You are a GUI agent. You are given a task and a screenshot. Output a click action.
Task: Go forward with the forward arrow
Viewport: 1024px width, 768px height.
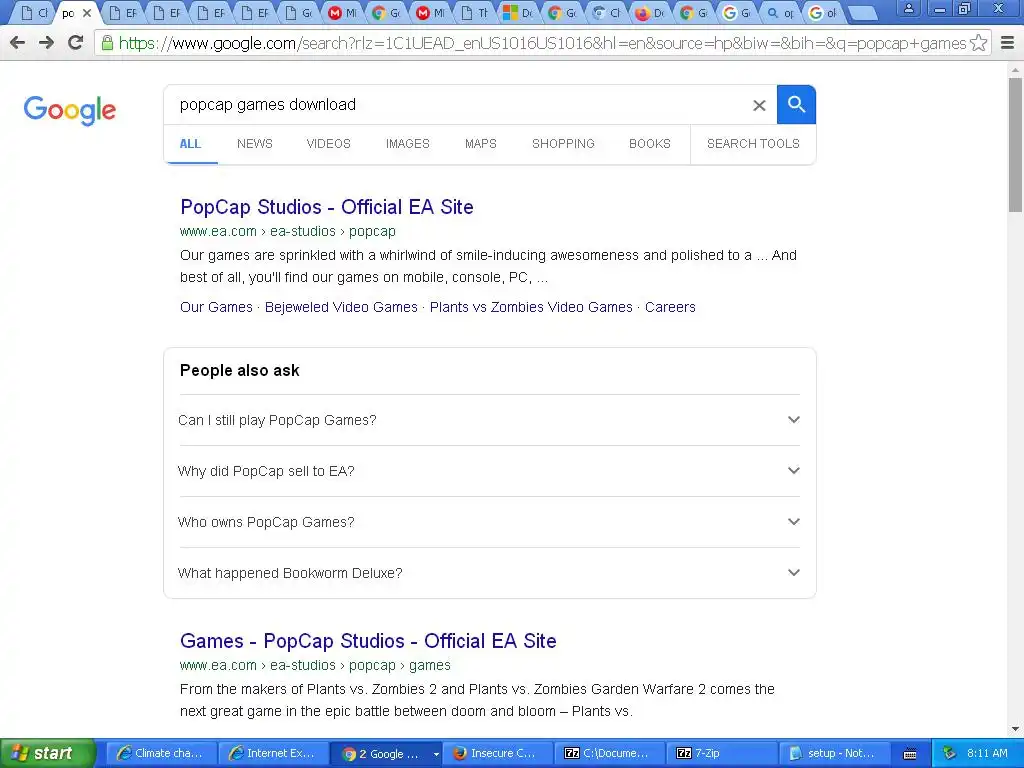click(46, 43)
